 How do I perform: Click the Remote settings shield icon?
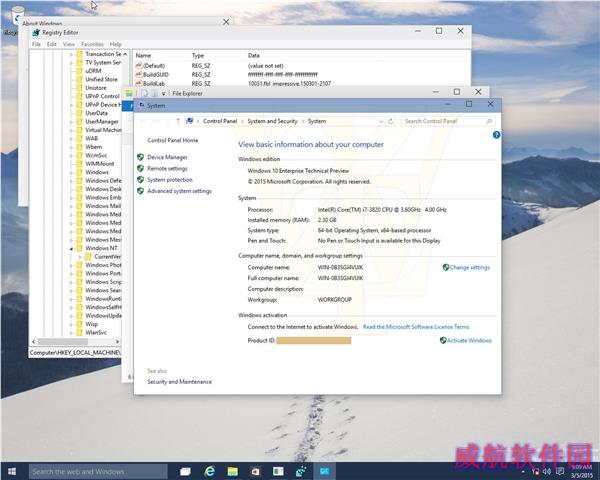coord(140,168)
